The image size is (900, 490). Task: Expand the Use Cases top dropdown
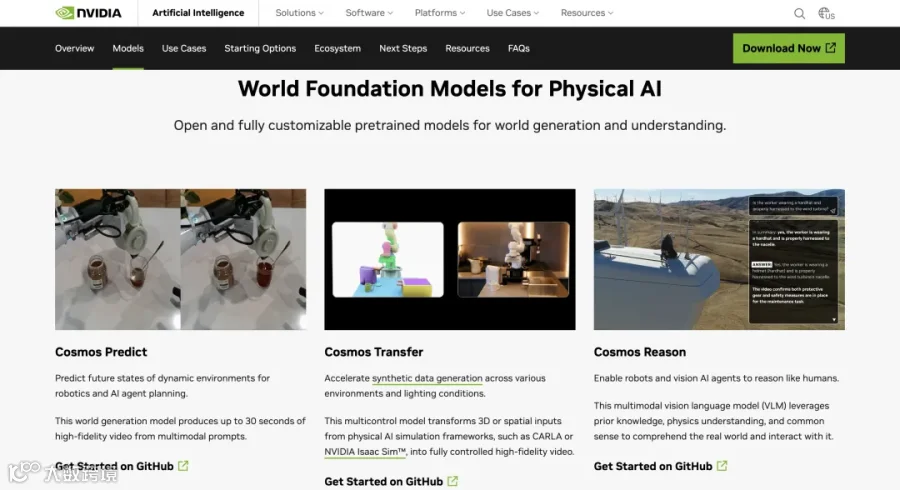[x=513, y=13]
